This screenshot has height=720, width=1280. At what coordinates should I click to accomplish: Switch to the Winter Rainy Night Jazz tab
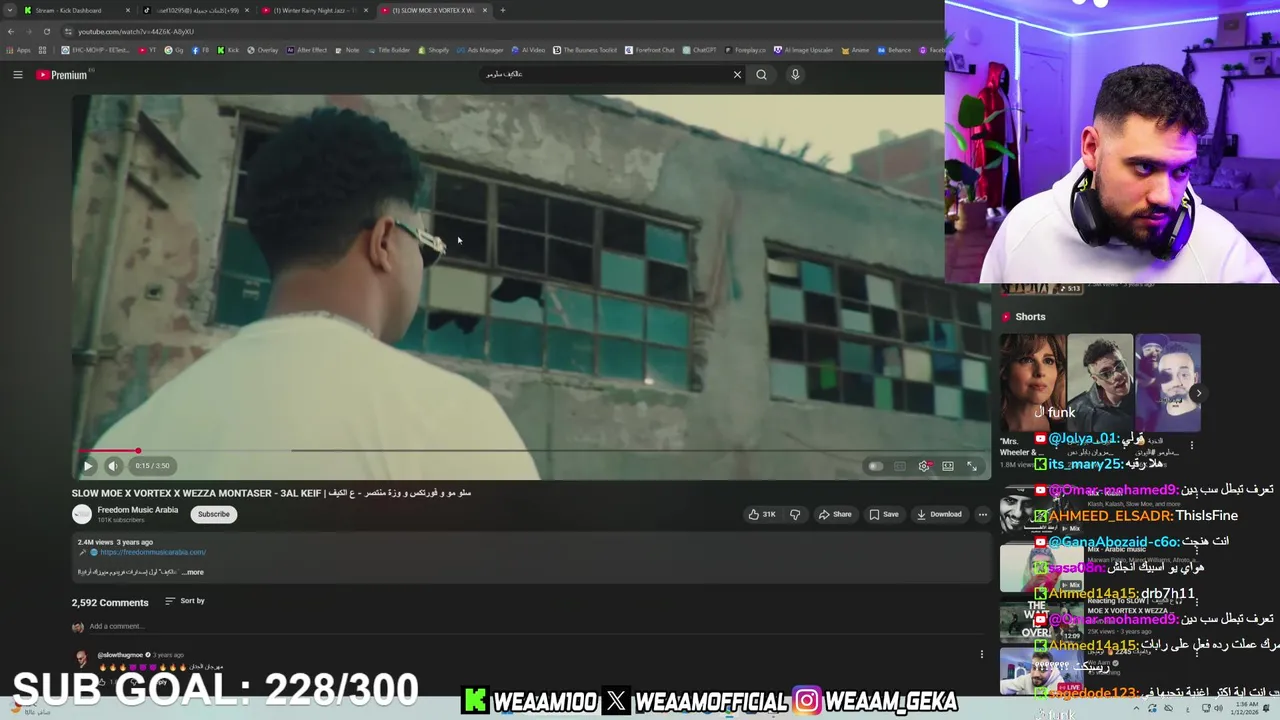[x=314, y=10]
